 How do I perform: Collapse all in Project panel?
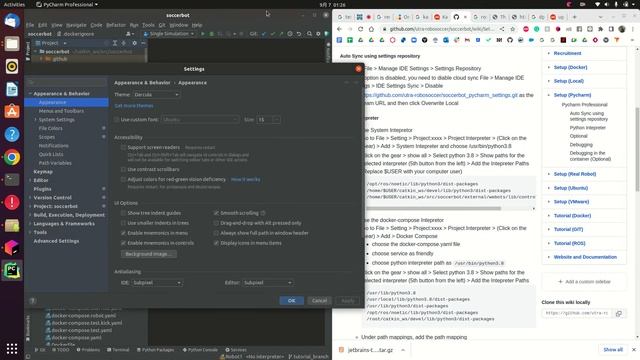[124, 43]
